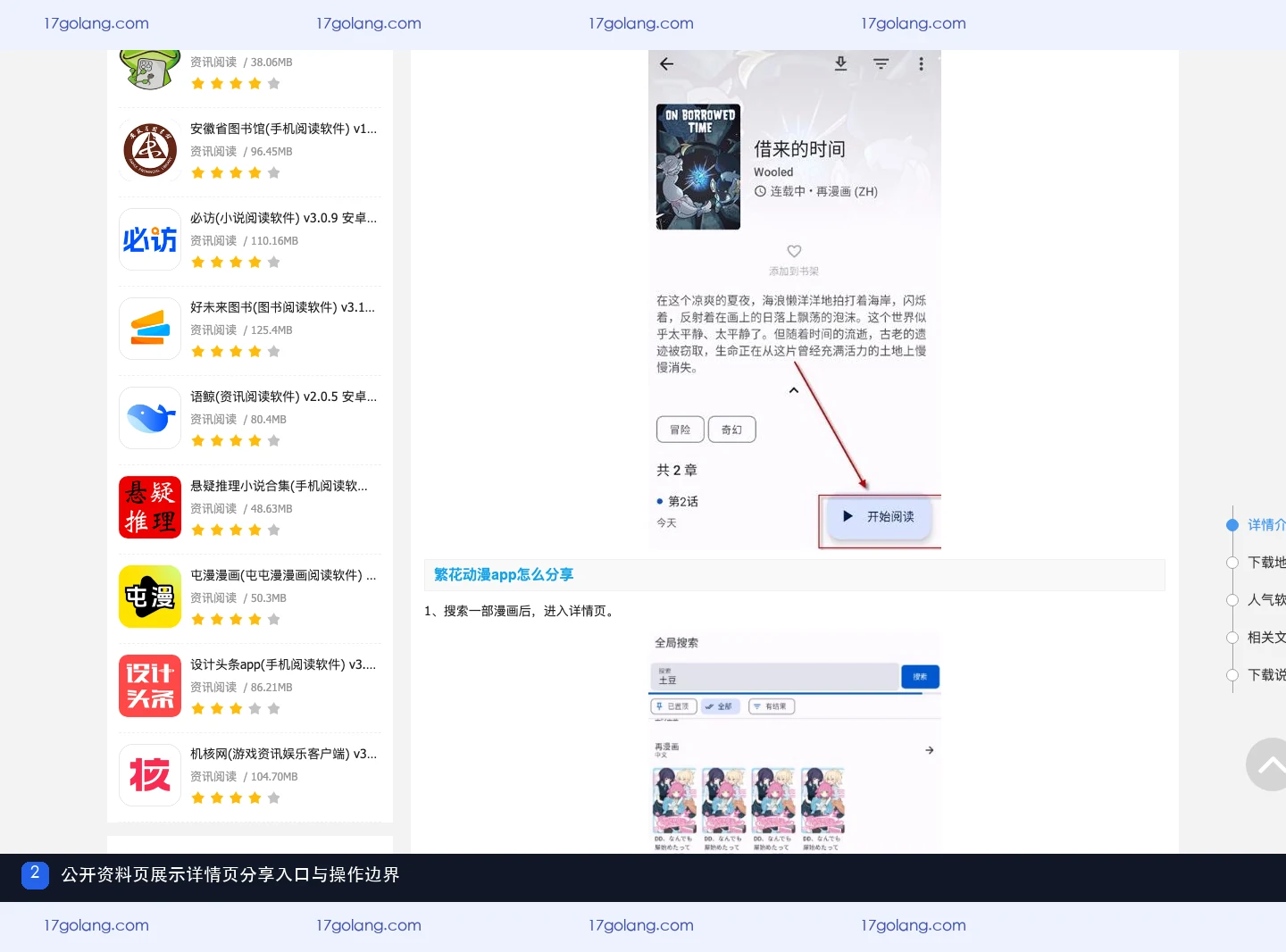This screenshot has height=952, width=1286.
Task: Click the On Borrowed Time cover thumbnail
Action: 698,167
